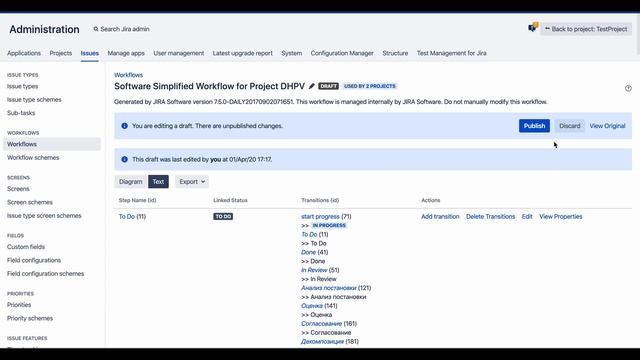Click Add transition action
Image resolution: width=640 pixels, height=360 pixels.
click(x=440, y=216)
